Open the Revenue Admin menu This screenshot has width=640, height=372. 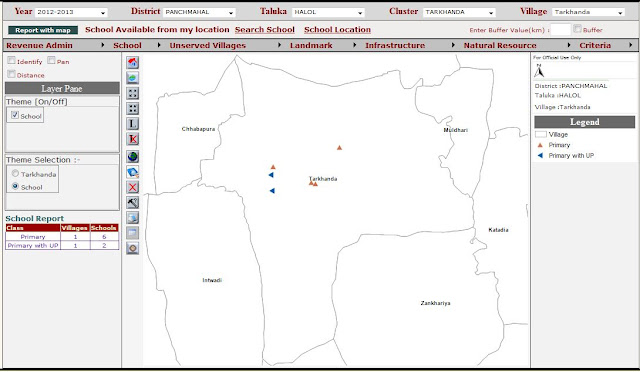(39, 45)
